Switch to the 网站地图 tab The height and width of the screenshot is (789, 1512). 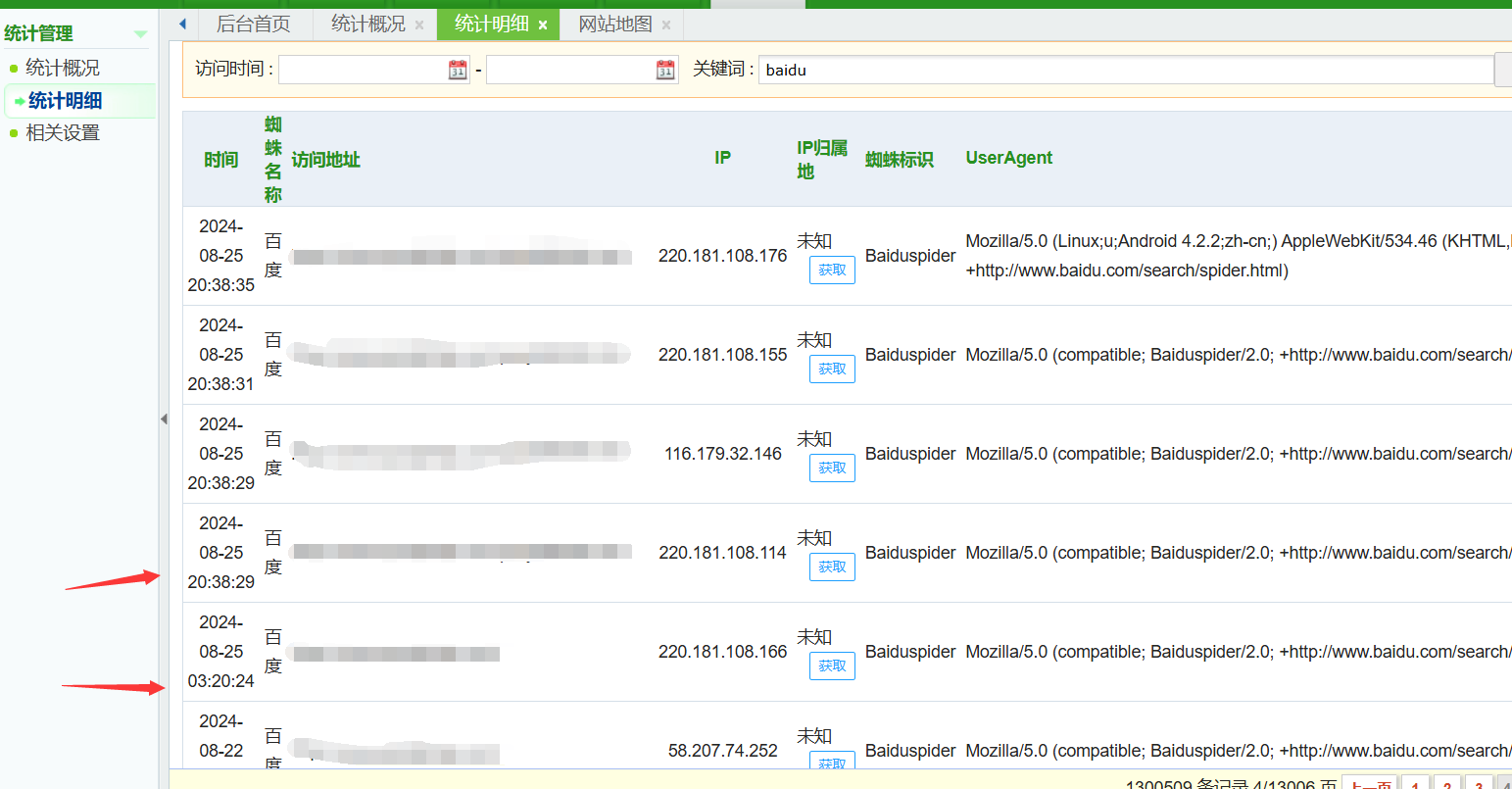pyautogui.click(x=615, y=25)
